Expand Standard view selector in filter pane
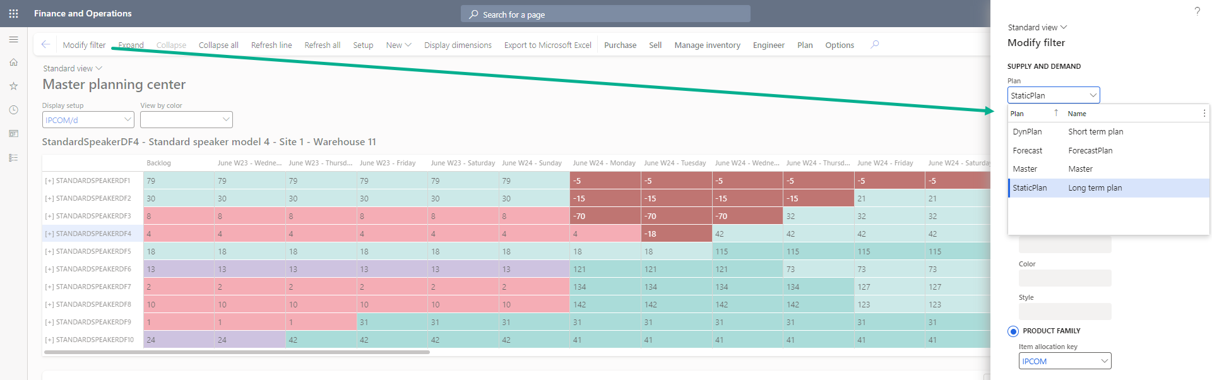 click(1037, 28)
